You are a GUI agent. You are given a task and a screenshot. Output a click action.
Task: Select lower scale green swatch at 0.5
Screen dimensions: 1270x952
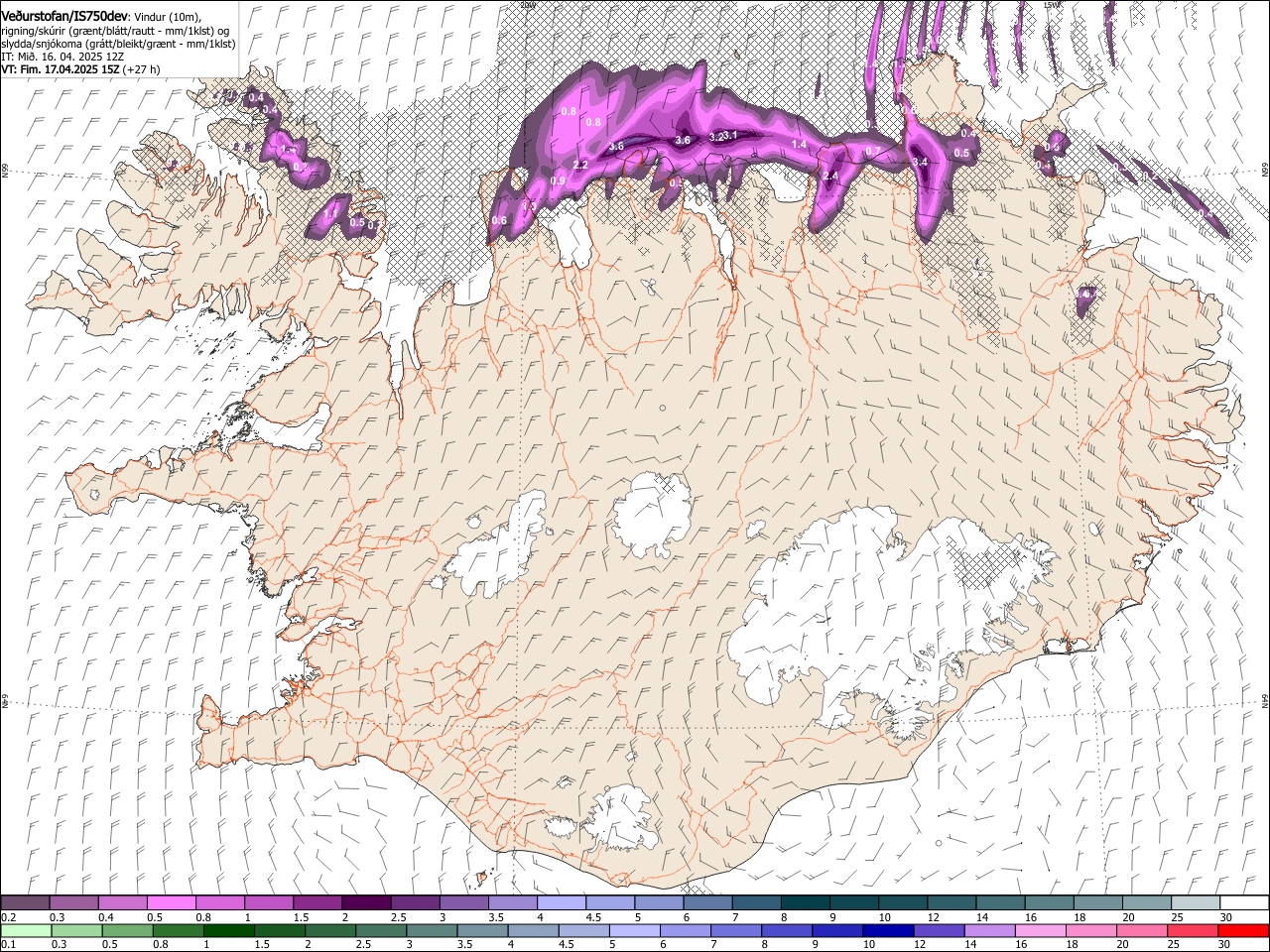click(127, 931)
